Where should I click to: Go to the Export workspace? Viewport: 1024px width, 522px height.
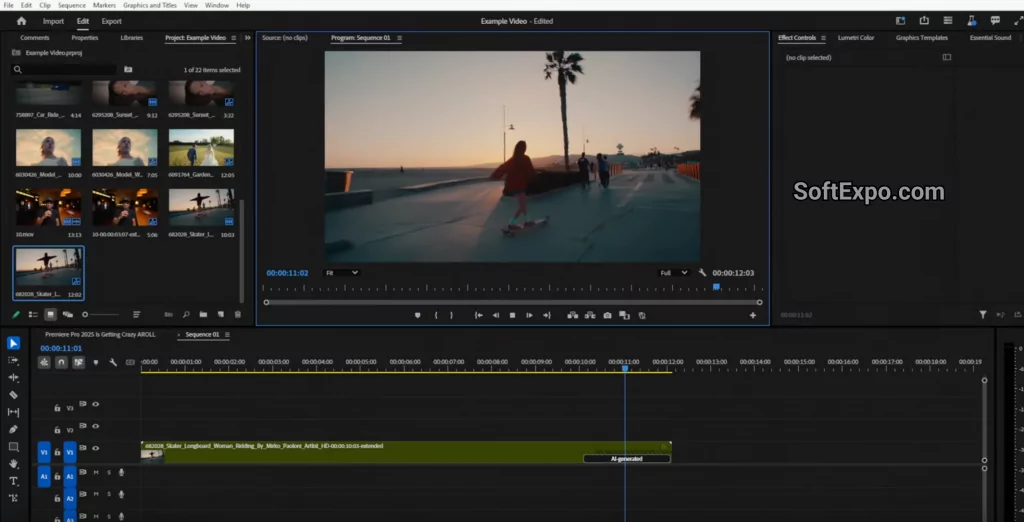point(112,21)
